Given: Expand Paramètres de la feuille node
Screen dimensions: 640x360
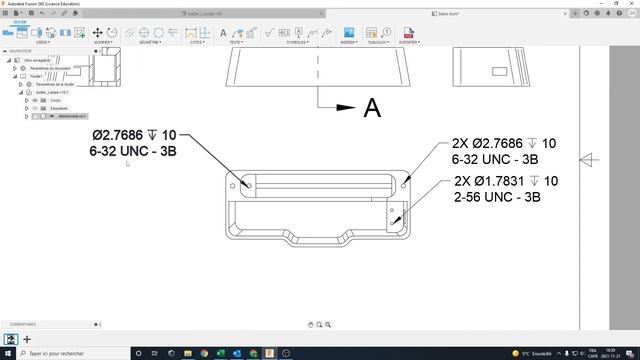Looking at the screenshot, I should [20, 84].
